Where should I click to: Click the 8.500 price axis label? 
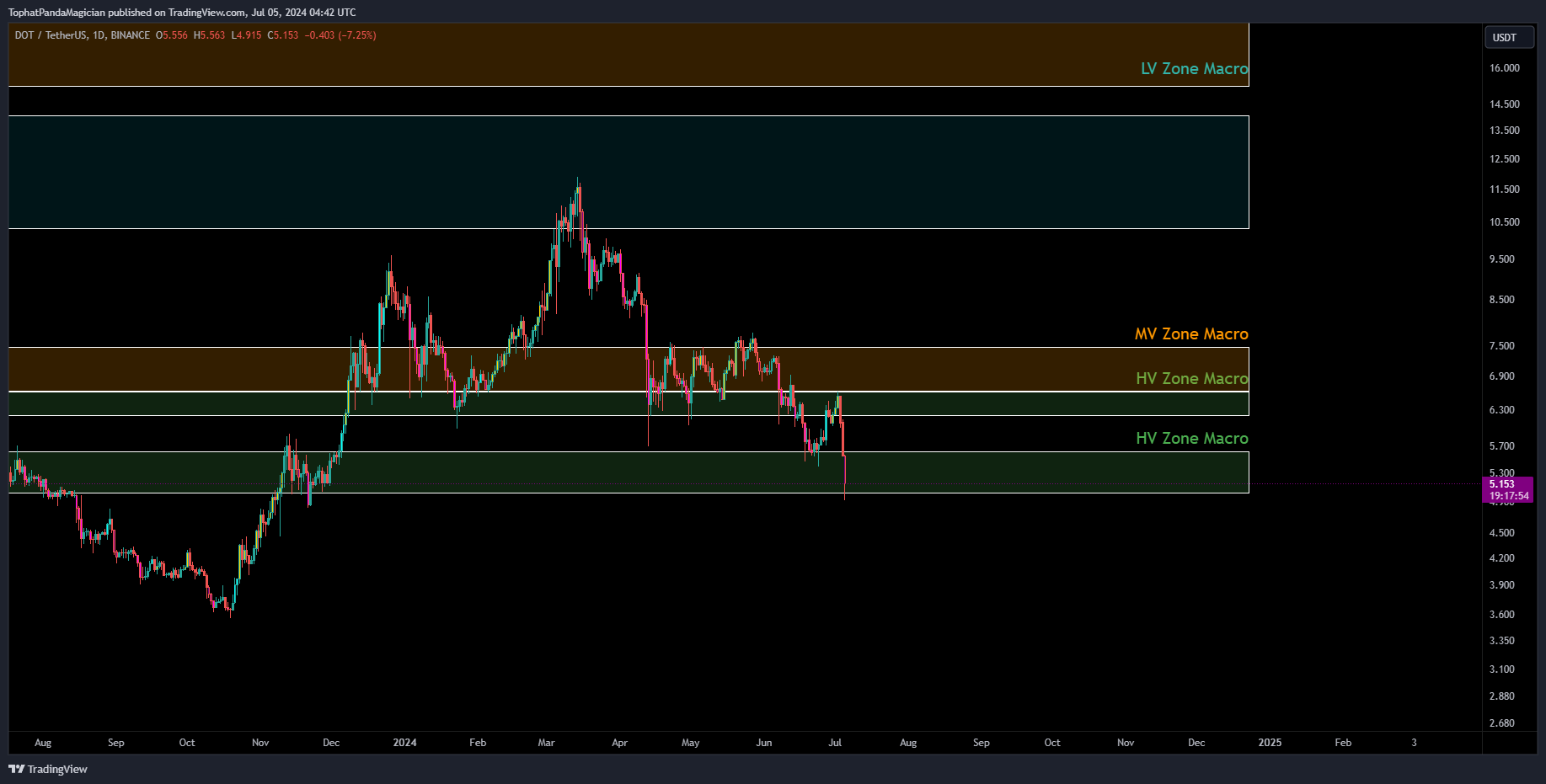(x=1502, y=300)
